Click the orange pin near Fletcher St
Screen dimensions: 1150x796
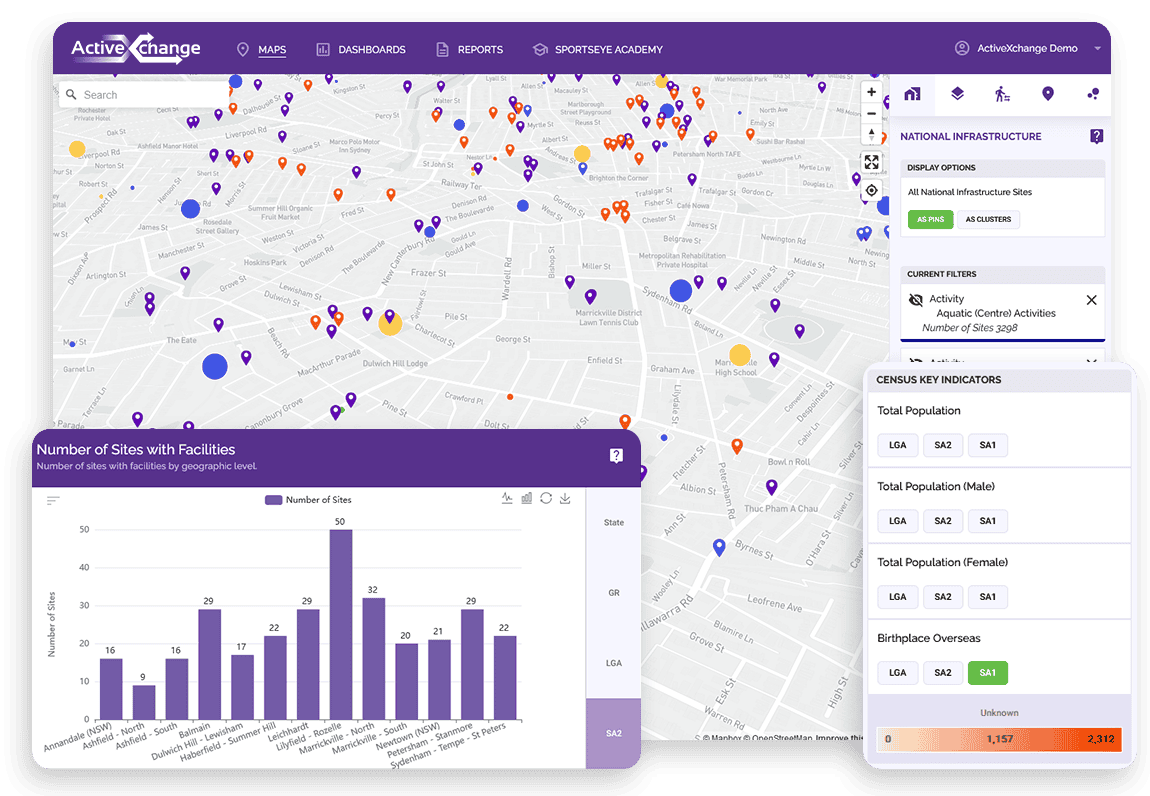[737, 446]
